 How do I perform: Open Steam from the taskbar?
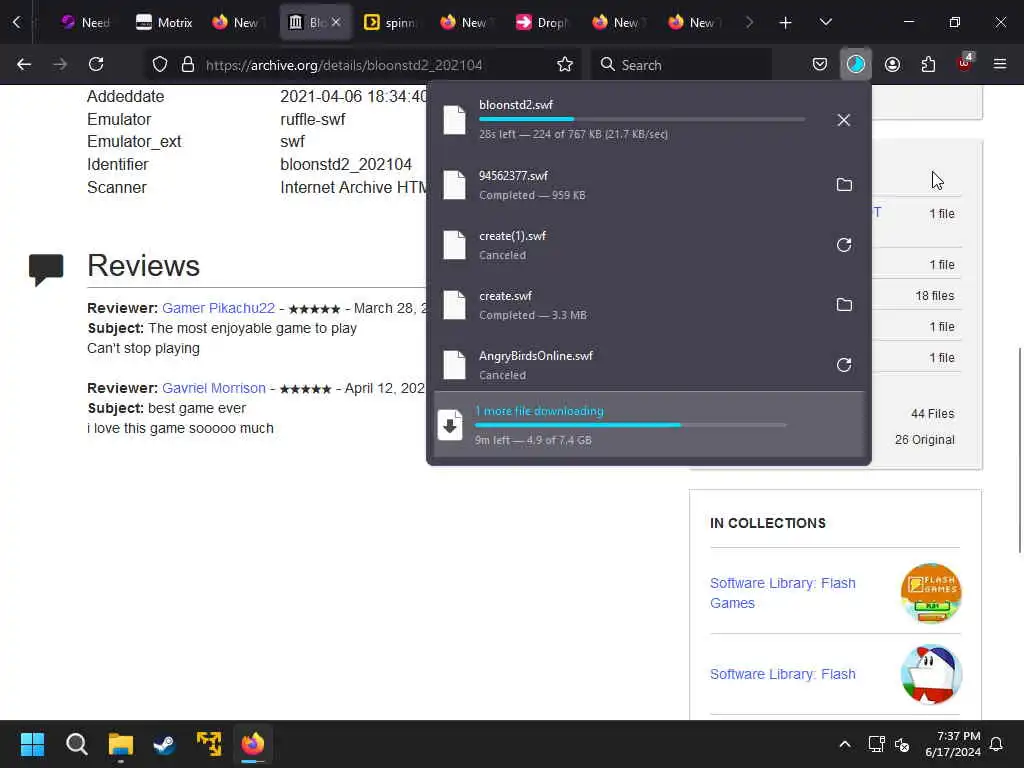coord(164,744)
